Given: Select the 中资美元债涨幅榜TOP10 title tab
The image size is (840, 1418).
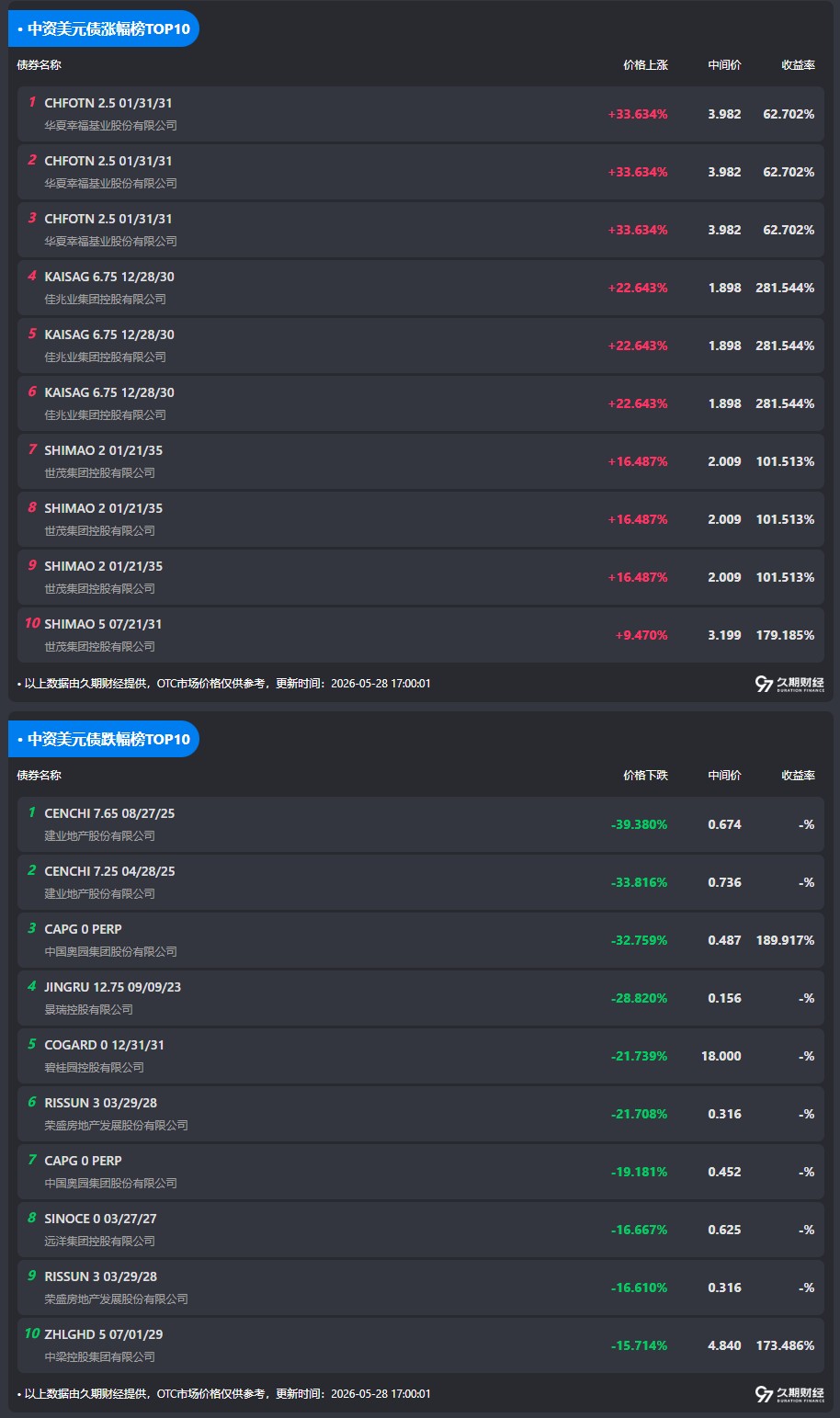Looking at the screenshot, I should tap(104, 28).
